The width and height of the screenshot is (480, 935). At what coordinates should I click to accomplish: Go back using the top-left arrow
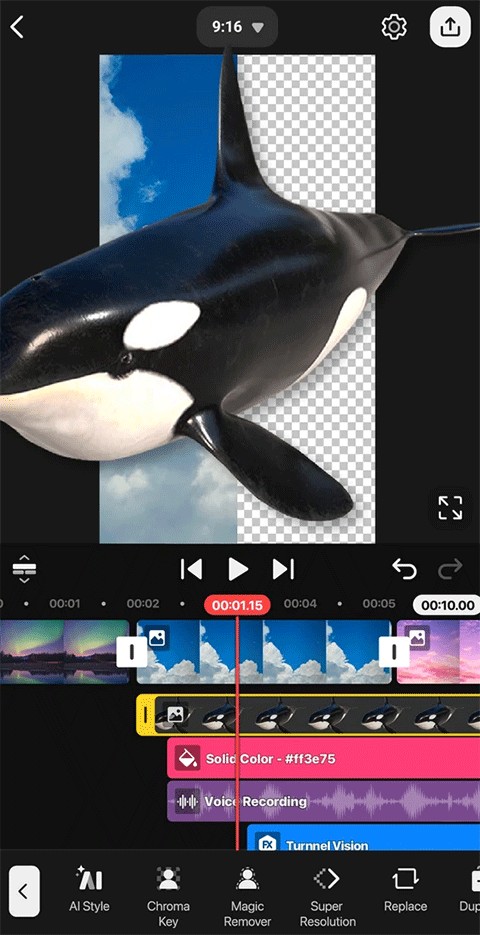(x=17, y=27)
